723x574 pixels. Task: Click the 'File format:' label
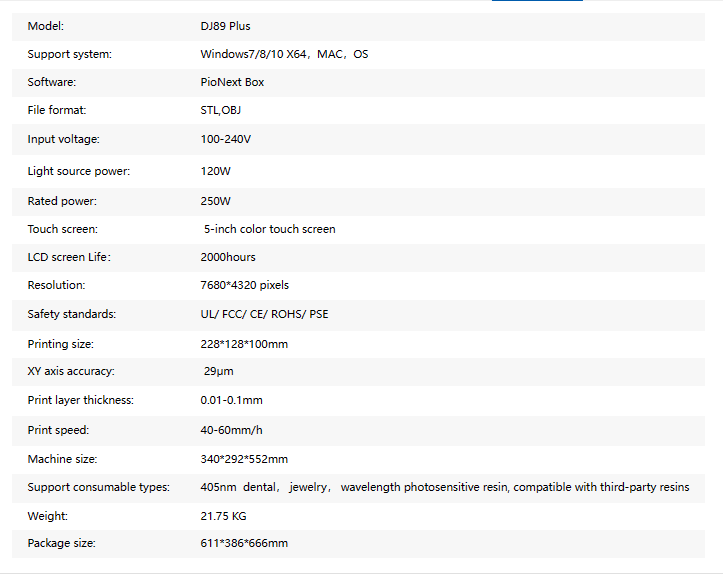(57, 110)
